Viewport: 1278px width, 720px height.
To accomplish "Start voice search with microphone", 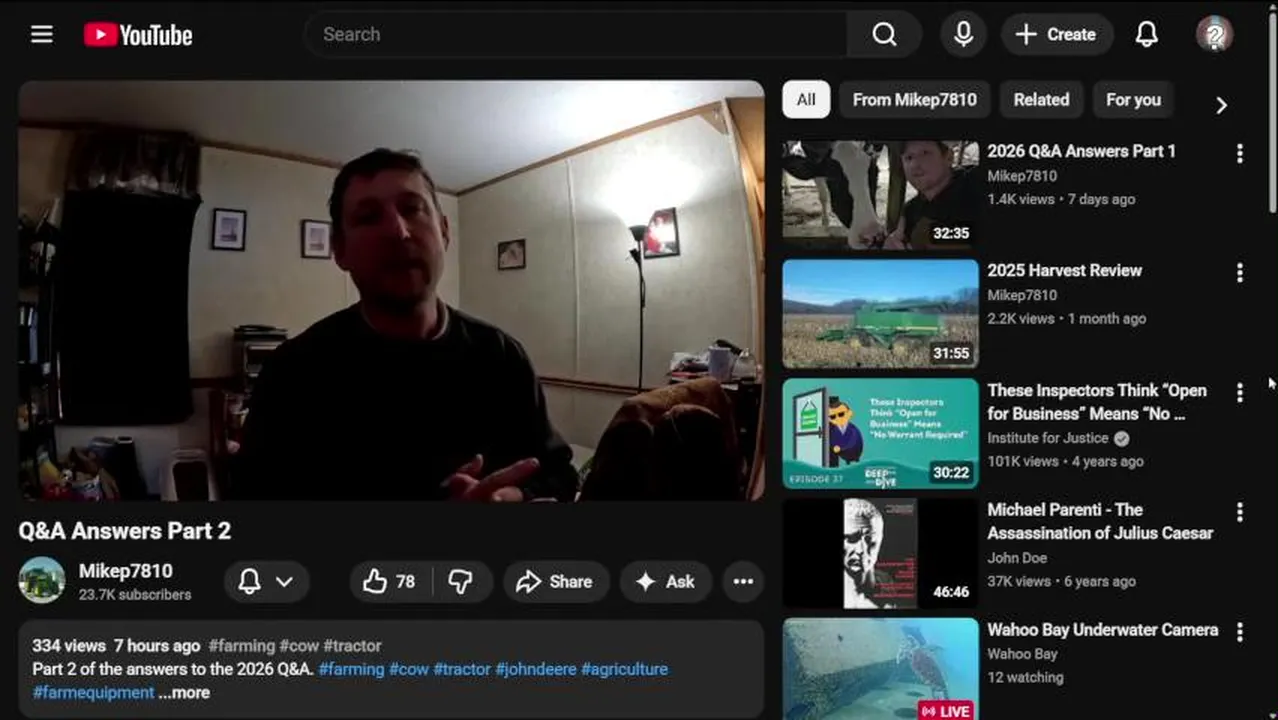I will pos(963,34).
